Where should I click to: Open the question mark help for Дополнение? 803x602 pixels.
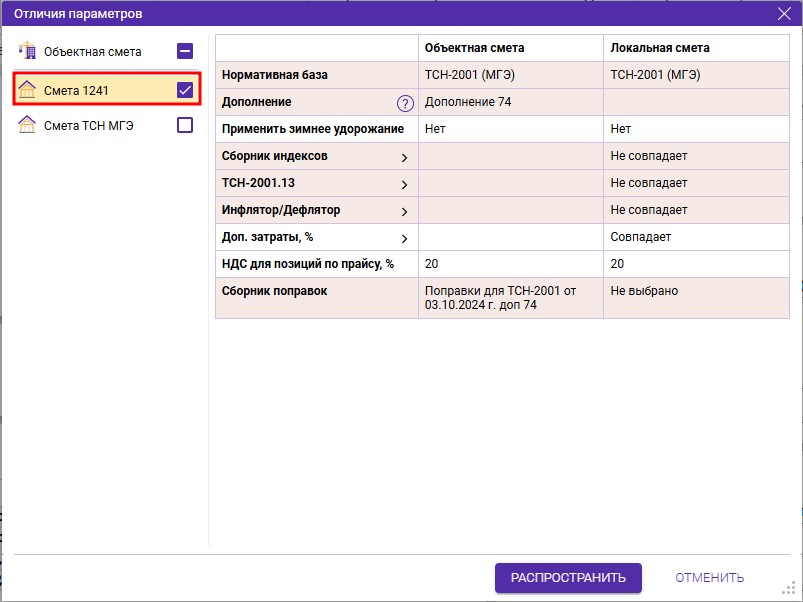[405, 103]
